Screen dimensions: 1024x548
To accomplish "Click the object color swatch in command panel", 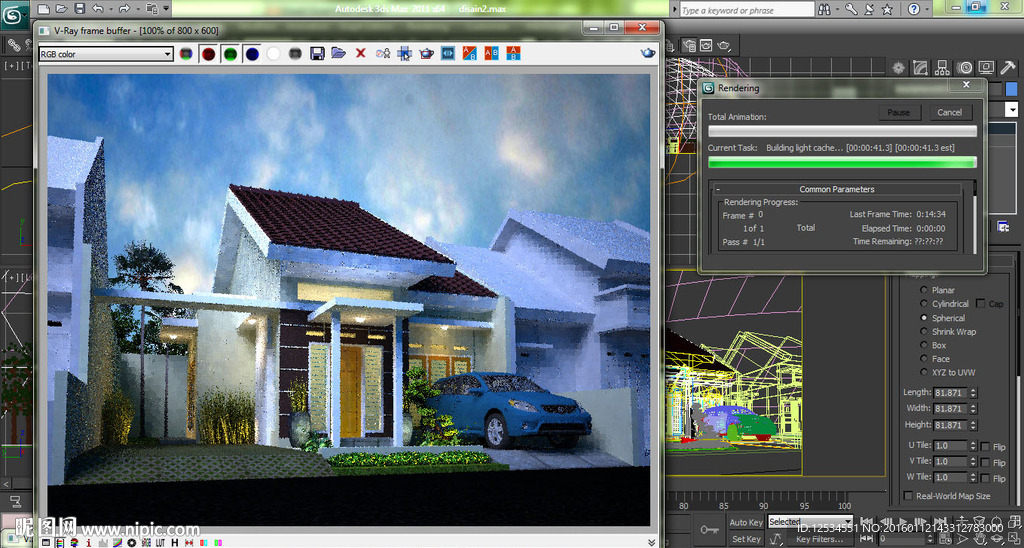I will point(1011,90).
